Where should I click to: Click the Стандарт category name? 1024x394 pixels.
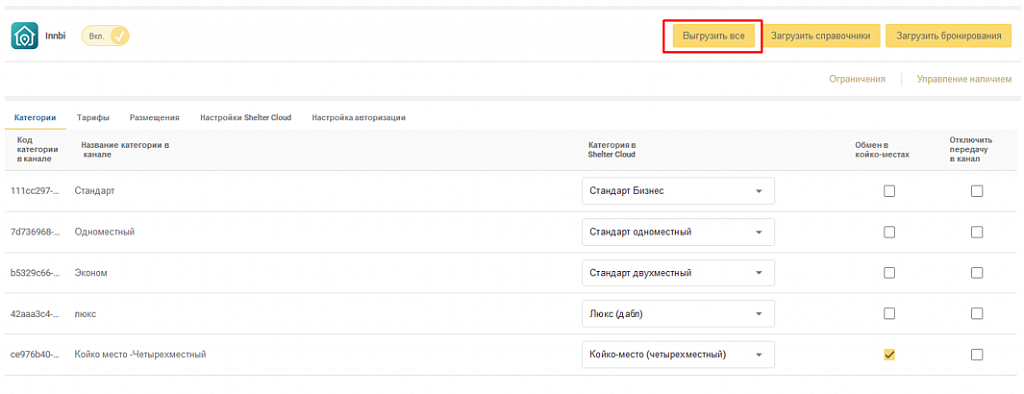[x=95, y=191]
